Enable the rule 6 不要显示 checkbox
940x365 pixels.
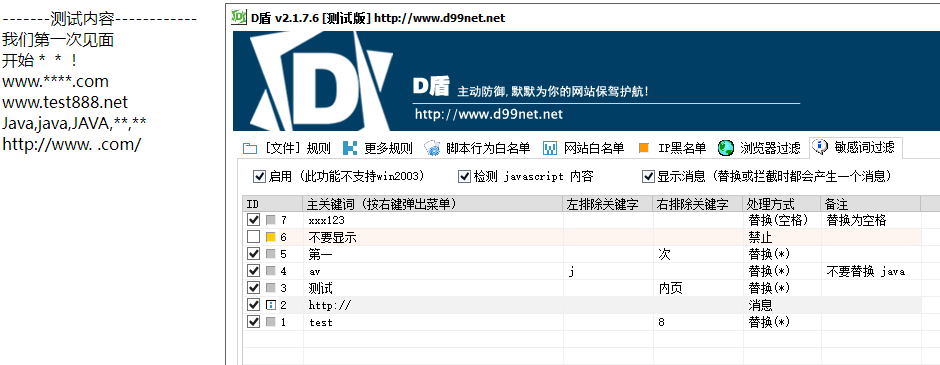click(x=254, y=237)
